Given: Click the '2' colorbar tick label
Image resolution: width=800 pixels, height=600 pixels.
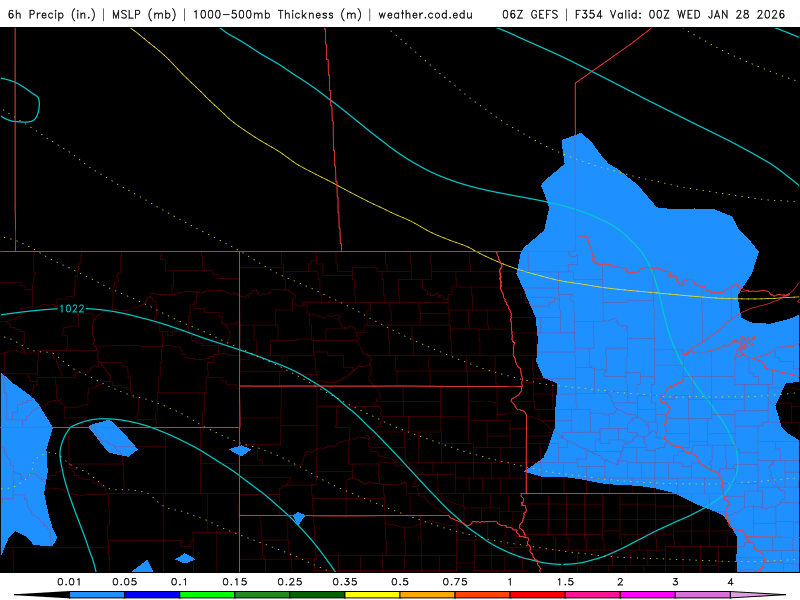Looking at the screenshot, I should [620, 582].
